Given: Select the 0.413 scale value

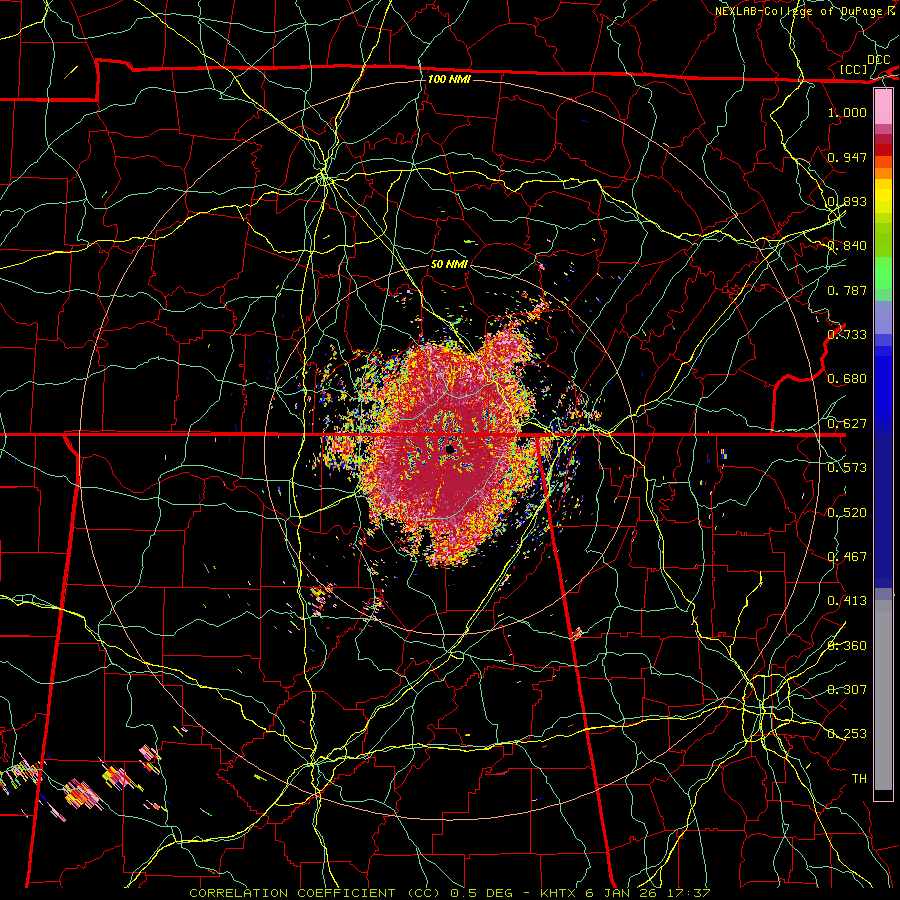Looking at the screenshot, I should [x=847, y=601].
